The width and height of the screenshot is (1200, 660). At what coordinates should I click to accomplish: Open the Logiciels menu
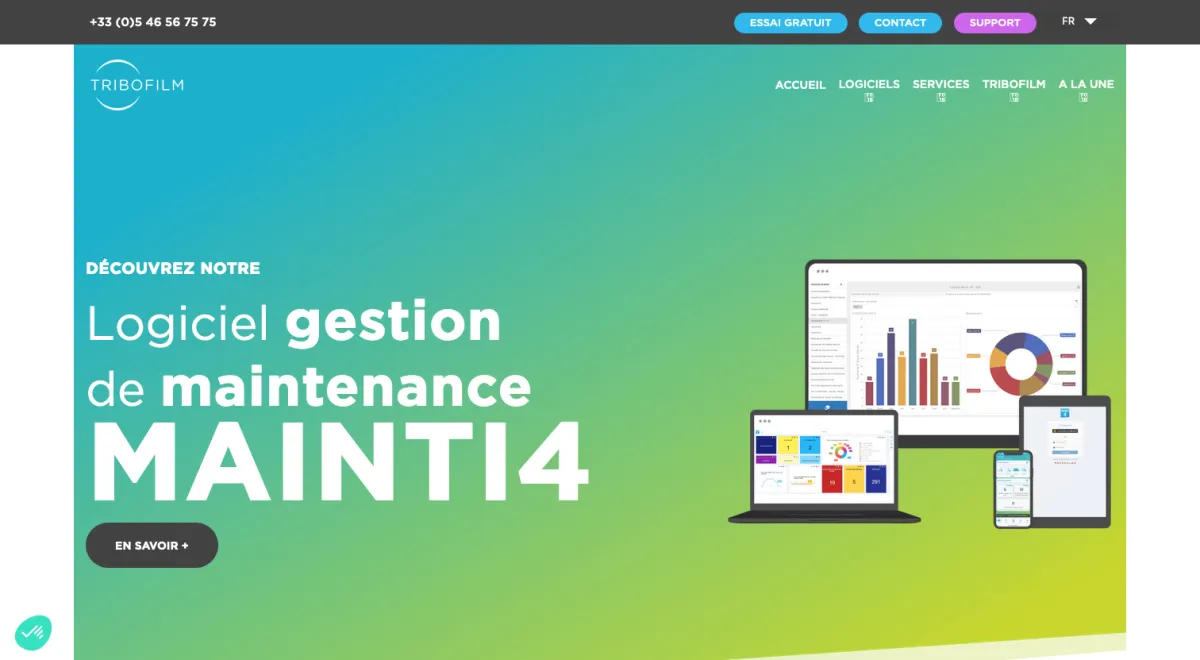[869, 84]
